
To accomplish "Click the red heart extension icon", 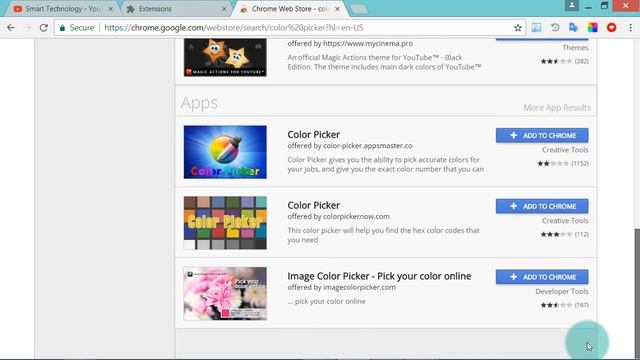I will [x=611, y=28].
